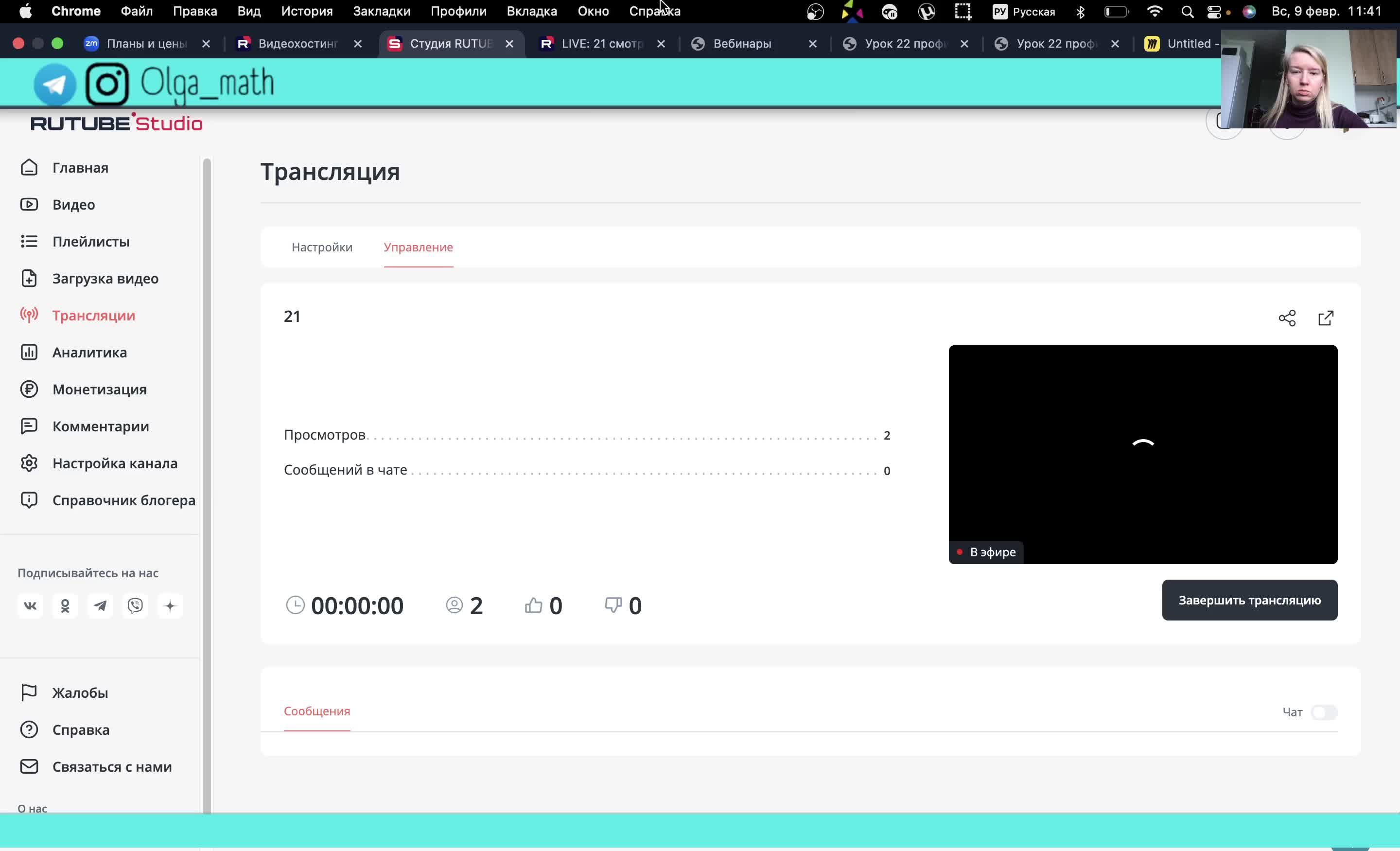Click the Завершить трансляцию button
The height and width of the screenshot is (851, 1400).
(1249, 600)
